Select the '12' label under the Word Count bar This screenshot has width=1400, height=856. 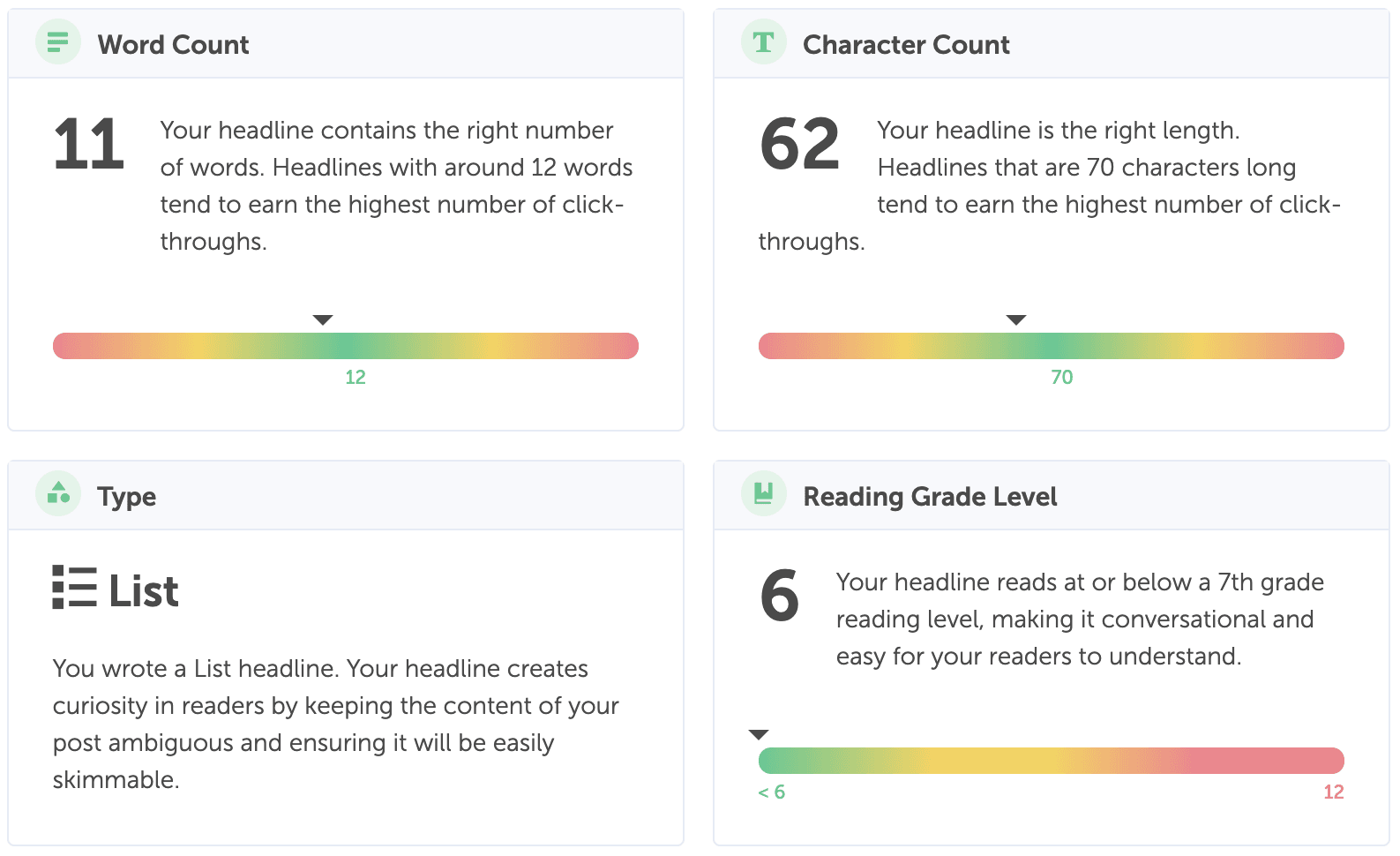(x=355, y=377)
